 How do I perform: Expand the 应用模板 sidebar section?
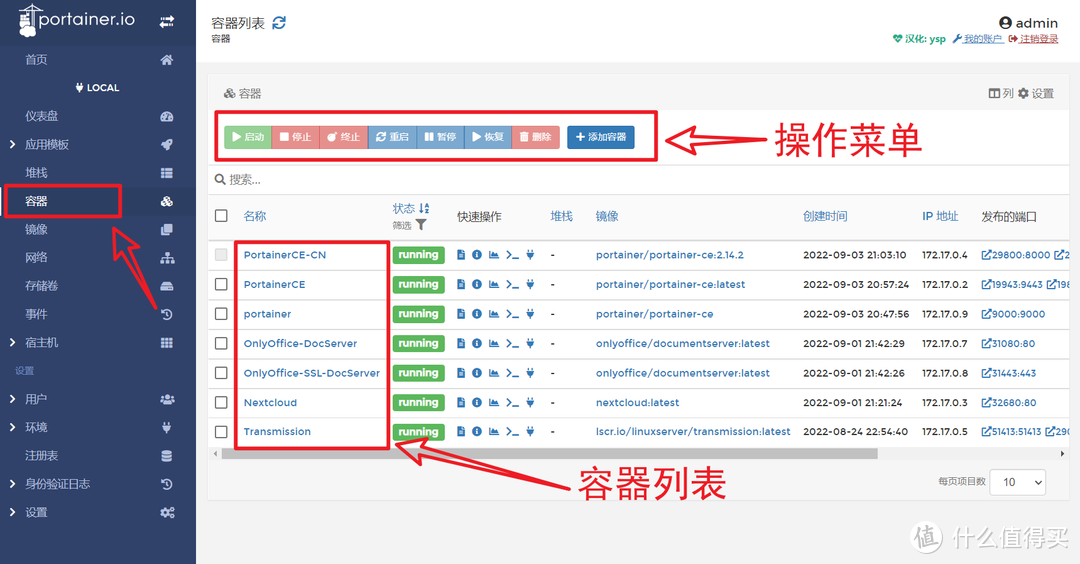(12, 145)
